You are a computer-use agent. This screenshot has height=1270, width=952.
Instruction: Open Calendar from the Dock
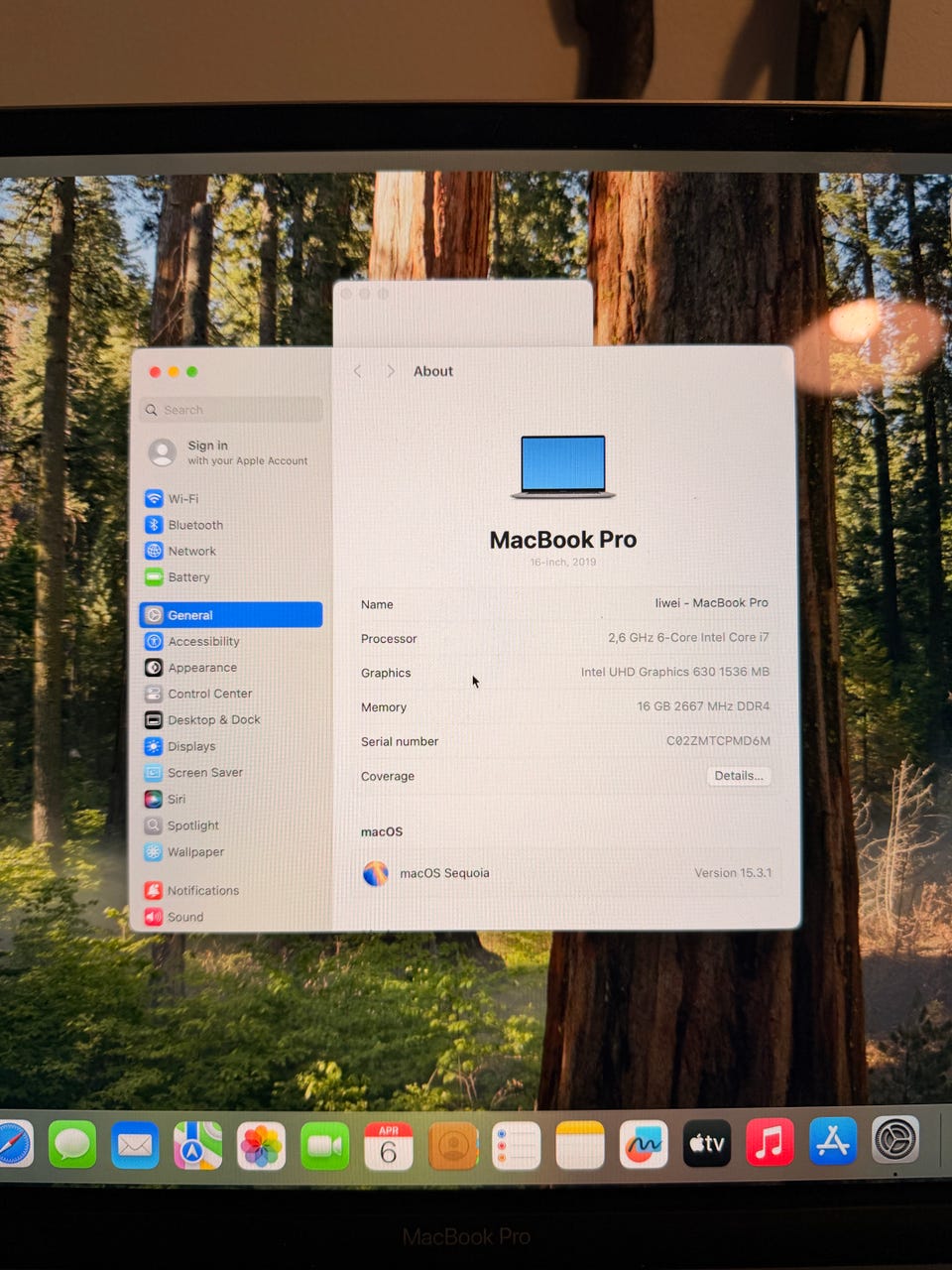click(389, 1146)
